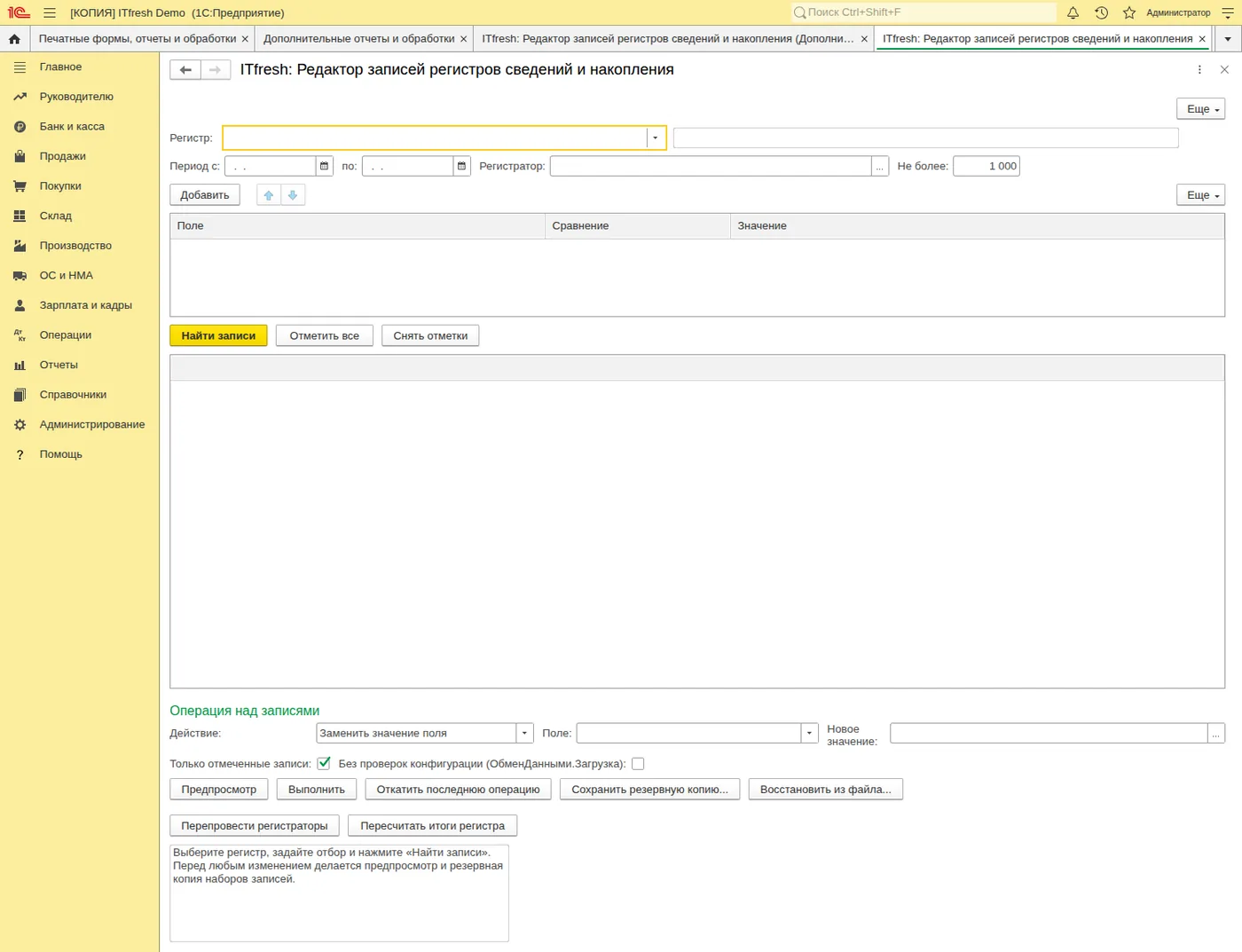Open the calendar picker for 'Период с'
This screenshot has height=952, width=1242.
(x=325, y=166)
